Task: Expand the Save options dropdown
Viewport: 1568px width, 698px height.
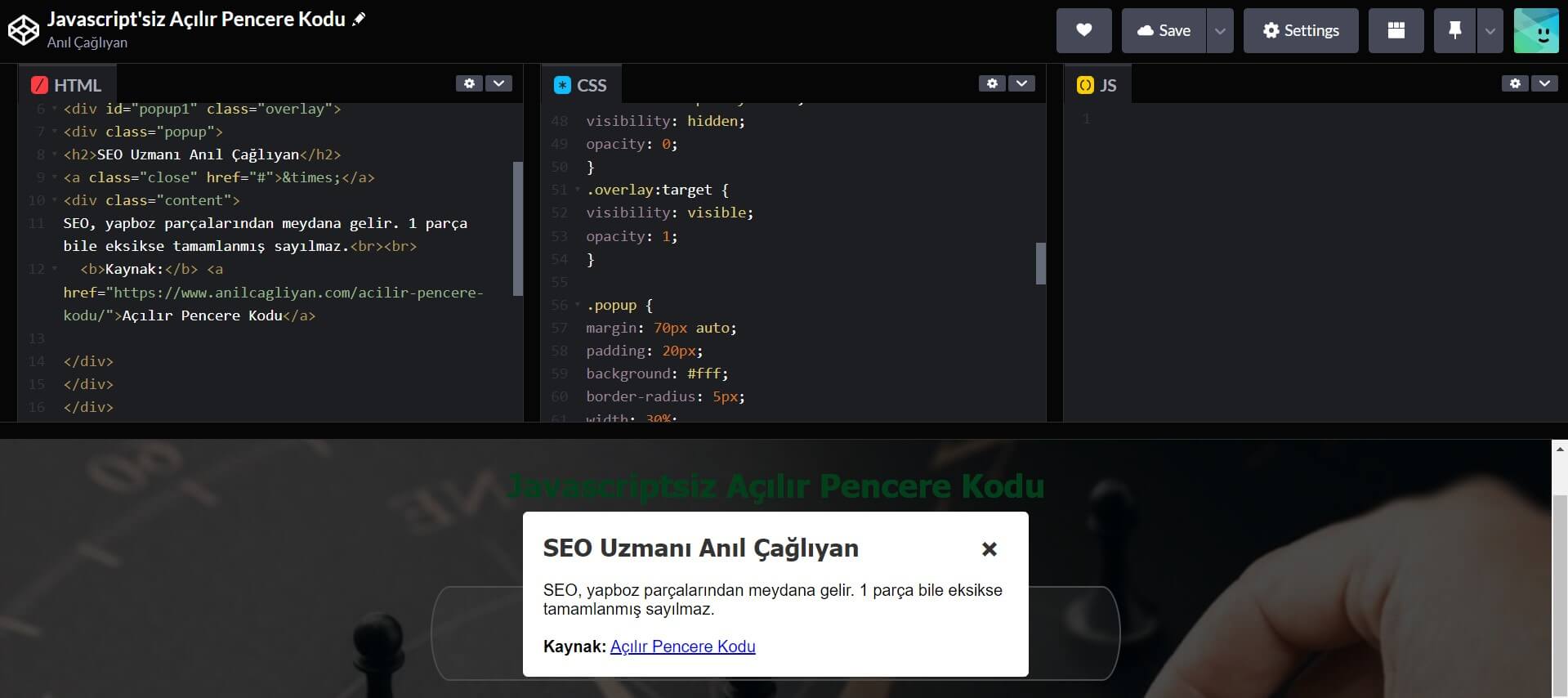Action: click(x=1220, y=30)
